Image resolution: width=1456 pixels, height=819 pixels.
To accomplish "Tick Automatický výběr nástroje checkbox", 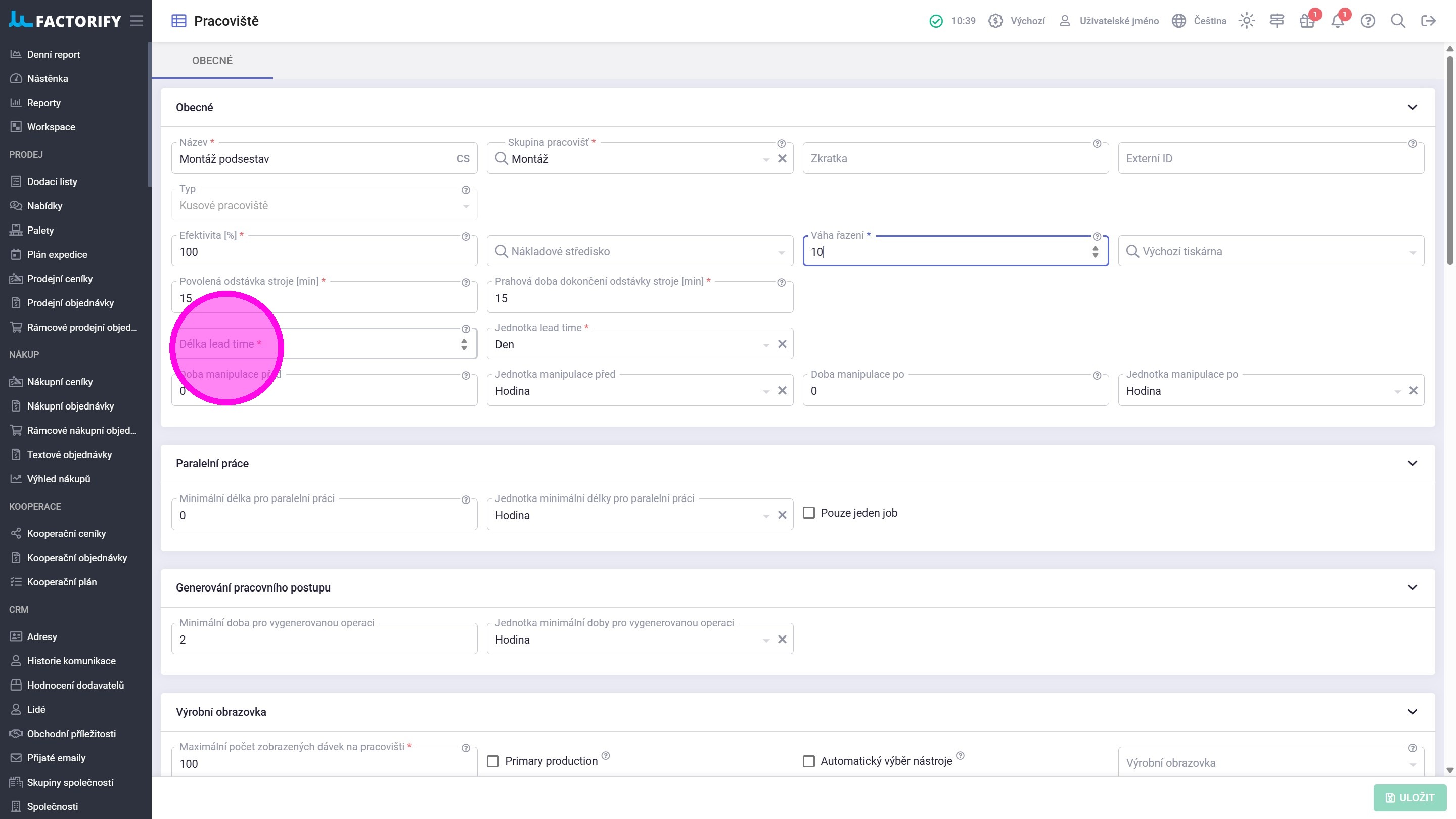I will click(809, 761).
